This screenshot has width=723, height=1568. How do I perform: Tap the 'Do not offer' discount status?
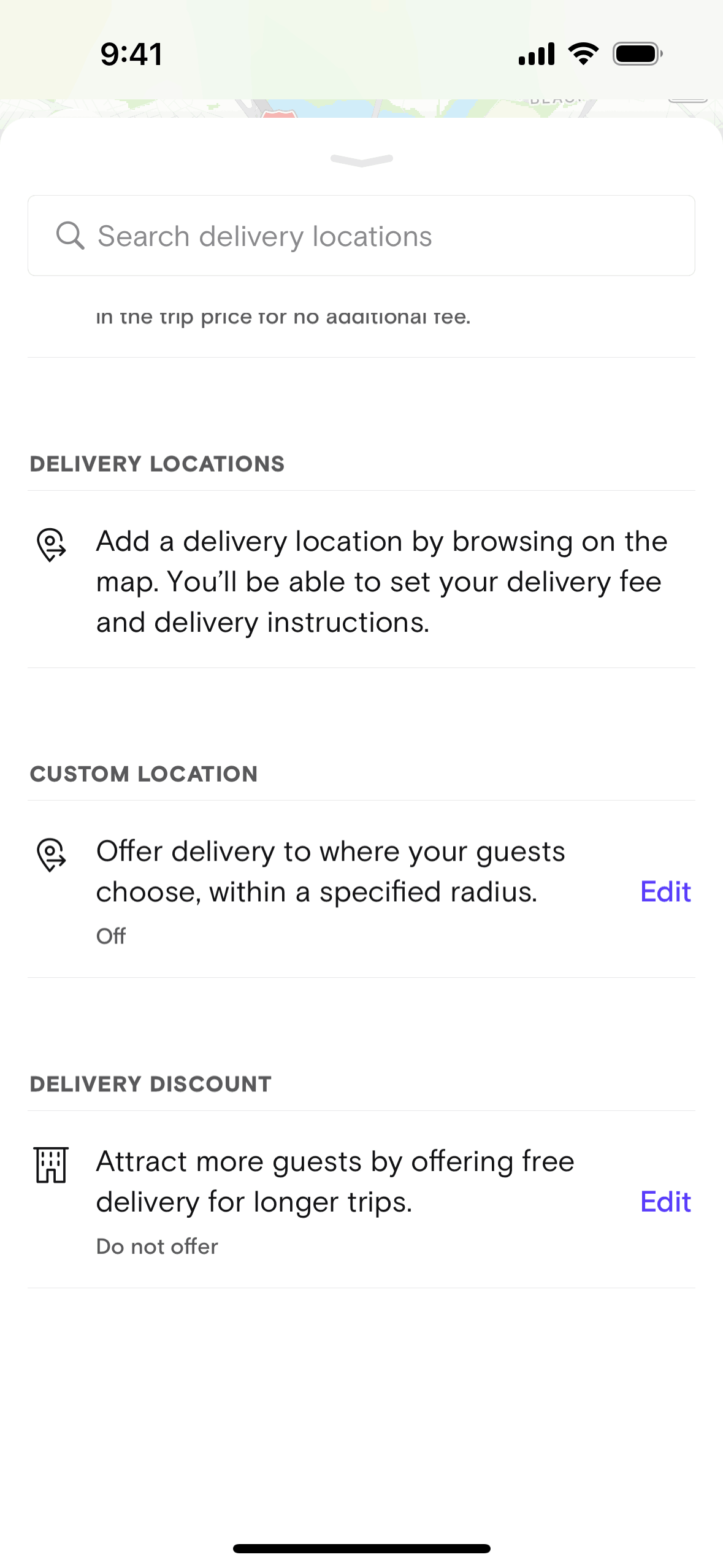(x=157, y=1247)
